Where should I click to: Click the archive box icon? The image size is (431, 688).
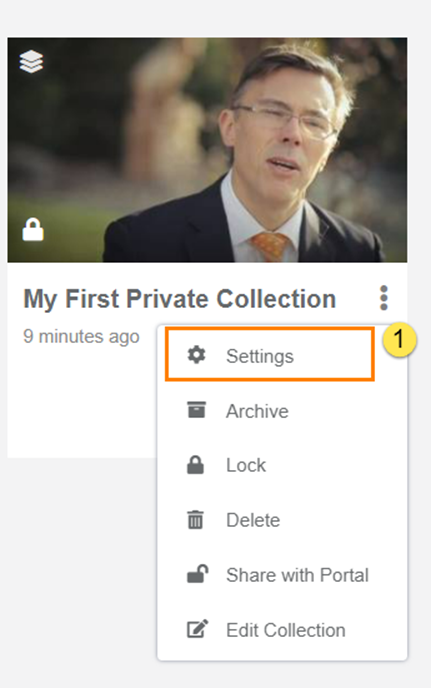[196, 410]
